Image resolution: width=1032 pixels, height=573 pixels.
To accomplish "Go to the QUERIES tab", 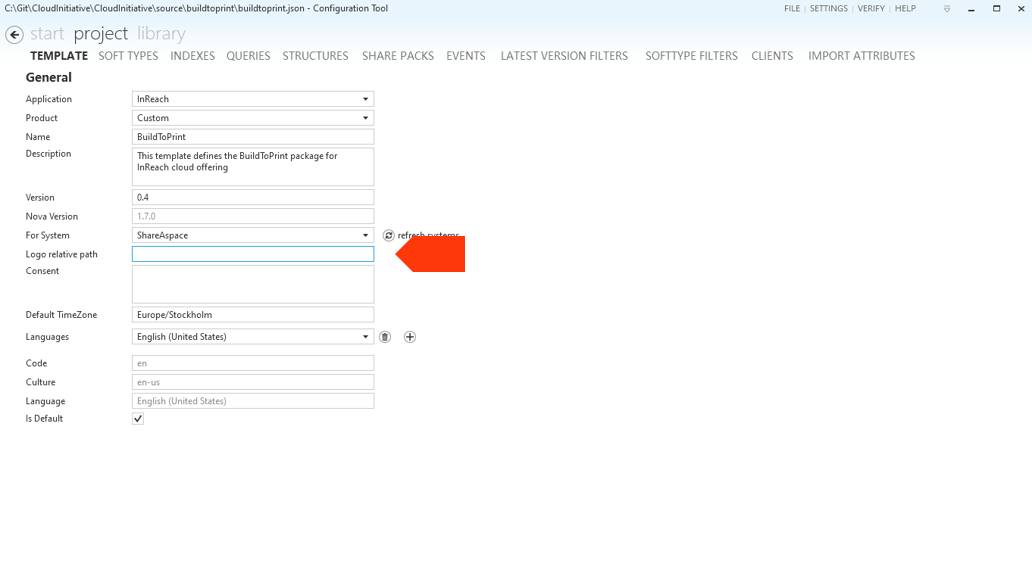I will (x=248, y=56).
